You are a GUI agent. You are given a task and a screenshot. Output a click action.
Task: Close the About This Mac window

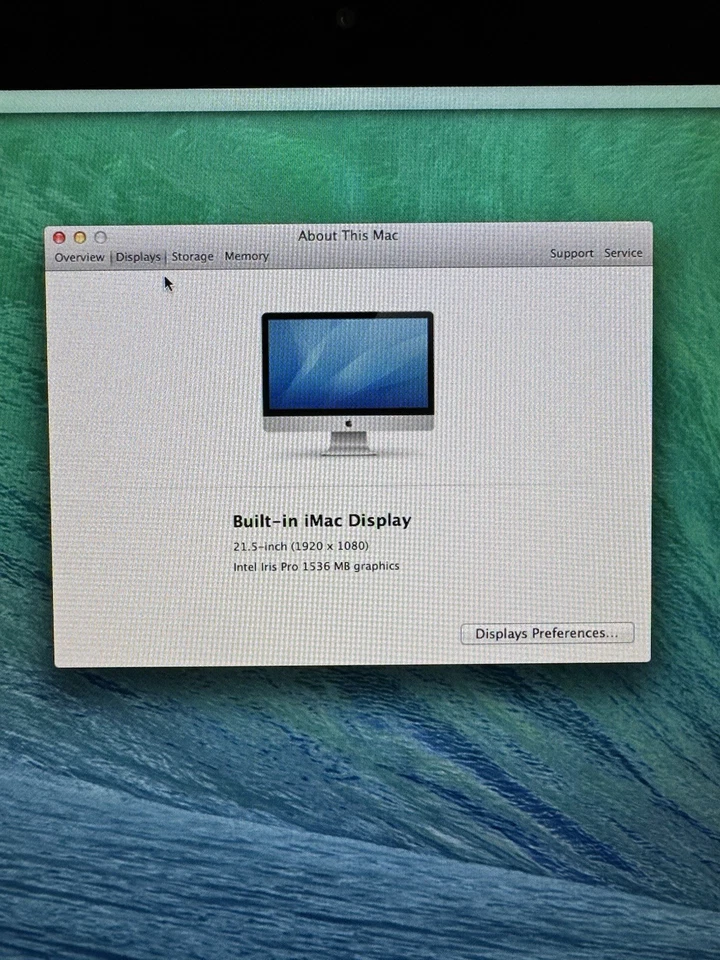(59, 238)
